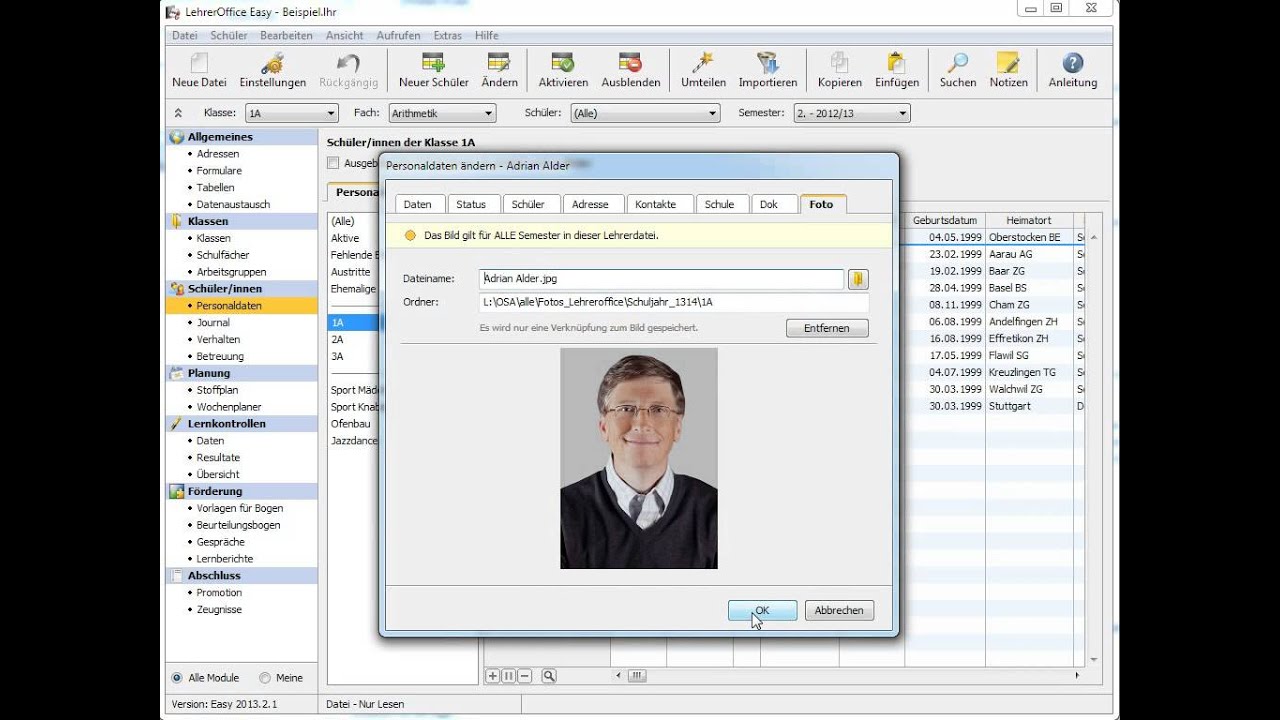This screenshot has width=1280, height=720.
Task: Open the Semester 2. - 2012/13 dropdown
Action: (851, 114)
